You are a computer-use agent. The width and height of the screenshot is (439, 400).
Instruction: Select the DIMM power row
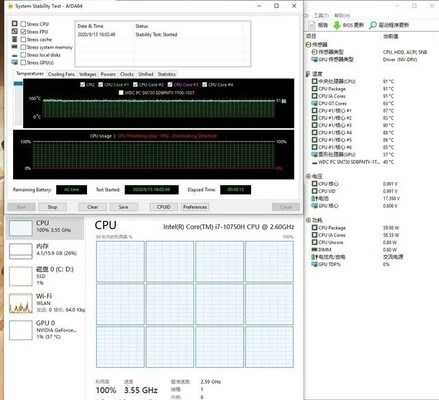point(355,250)
